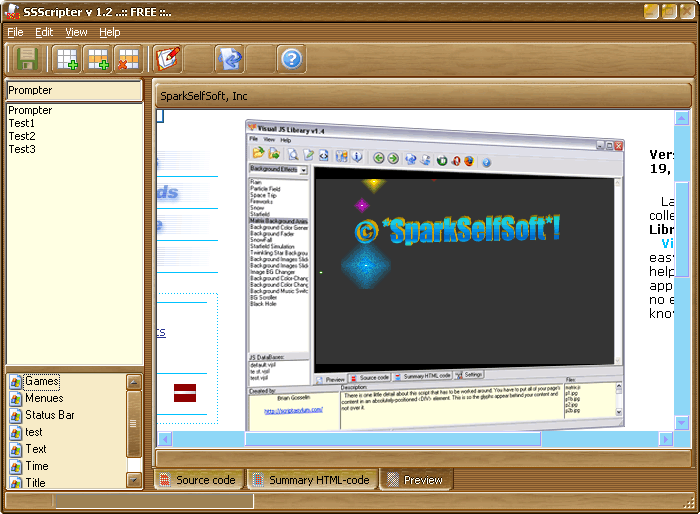700x514 pixels.
Task: Save using the green floppy disk icon
Action: click(27, 59)
